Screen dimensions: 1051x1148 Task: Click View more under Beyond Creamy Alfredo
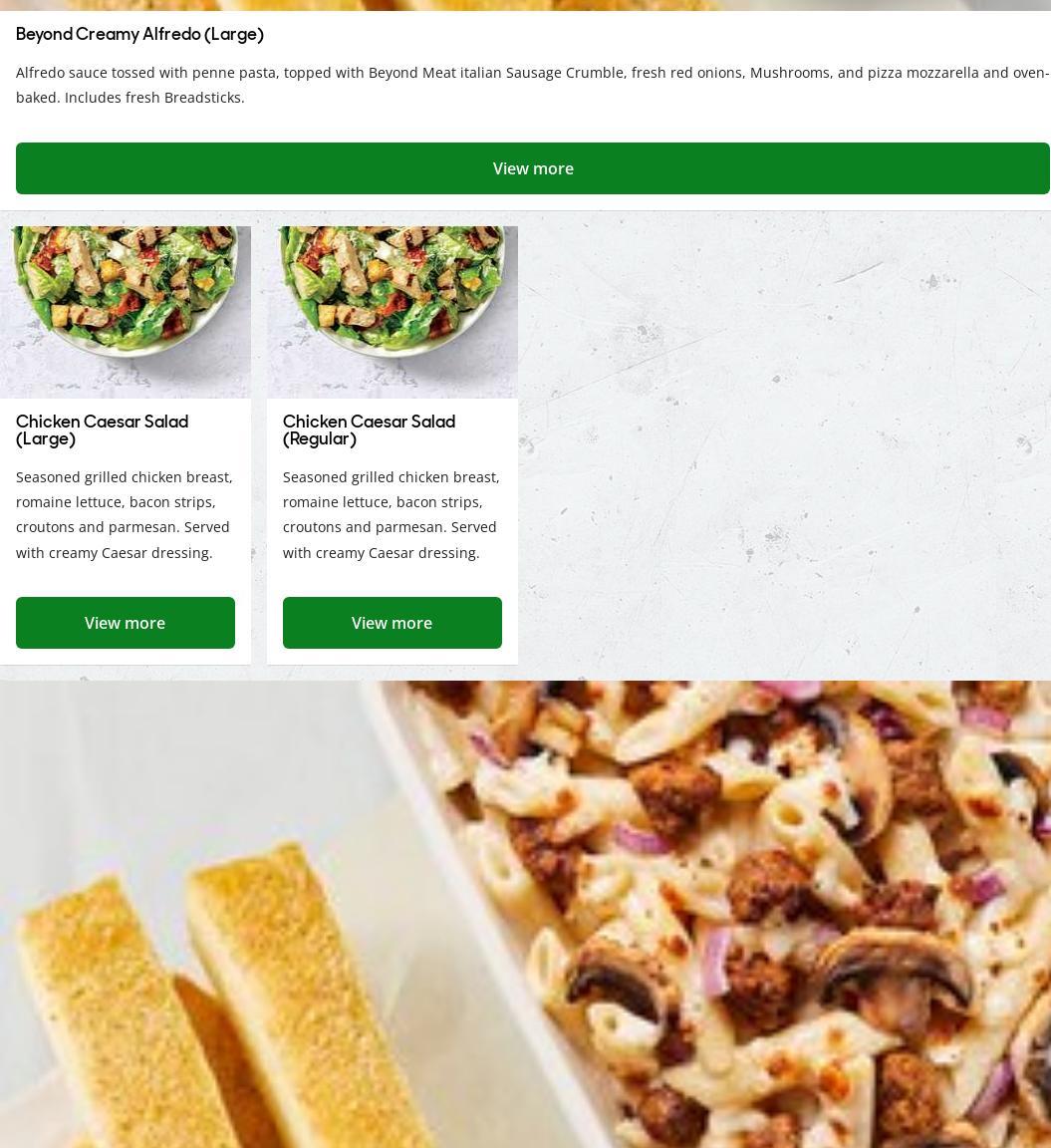pyautogui.click(x=532, y=168)
